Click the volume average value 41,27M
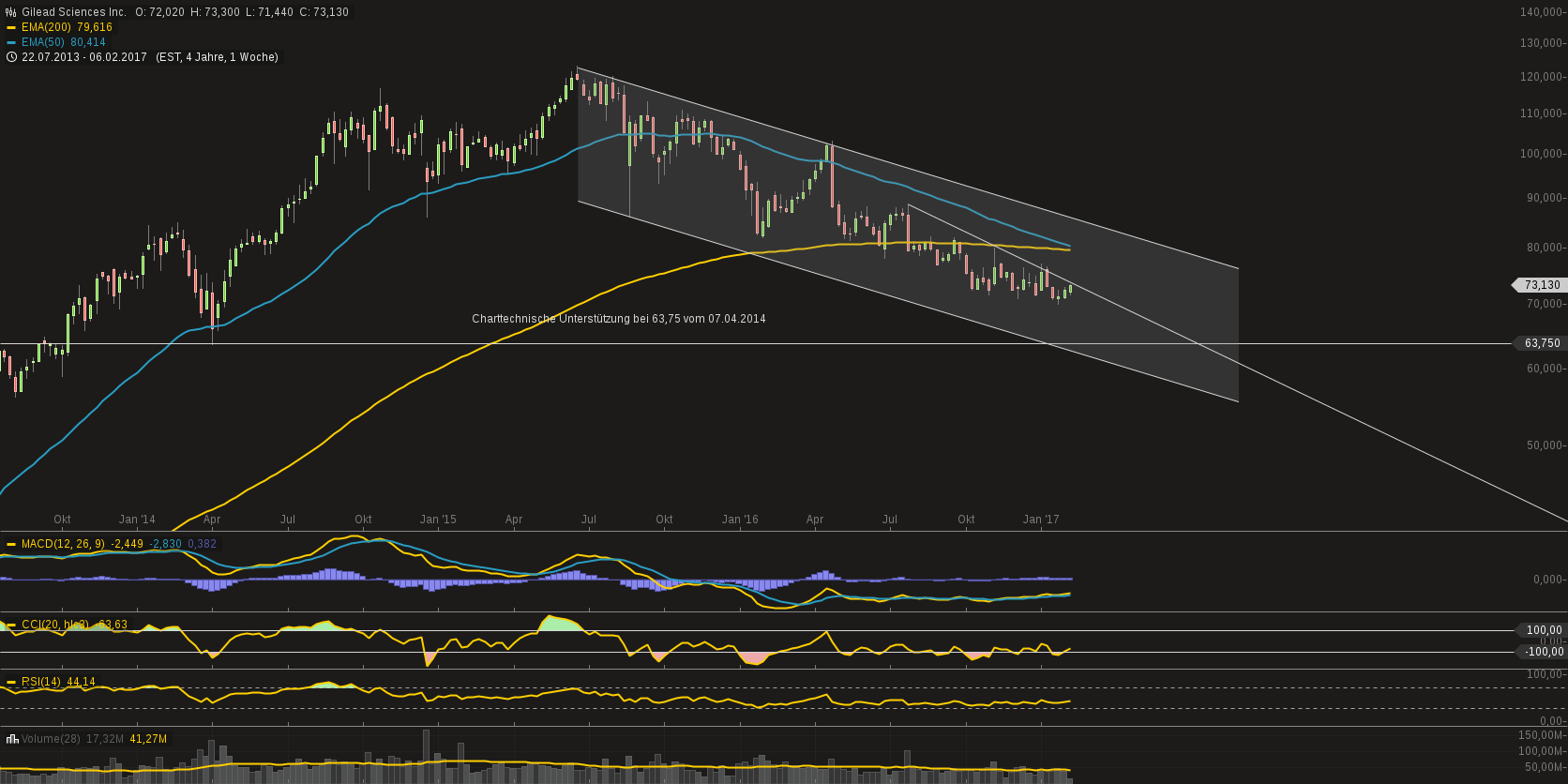Viewport: 1568px width, 784px height. 148,739
